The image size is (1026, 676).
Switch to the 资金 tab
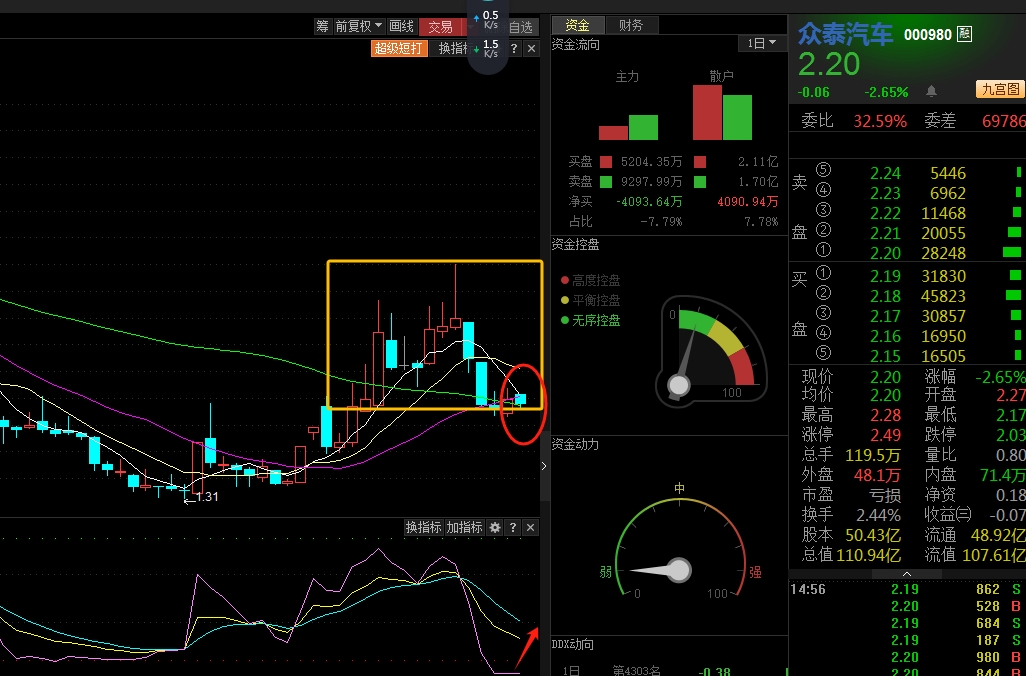(577, 26)
